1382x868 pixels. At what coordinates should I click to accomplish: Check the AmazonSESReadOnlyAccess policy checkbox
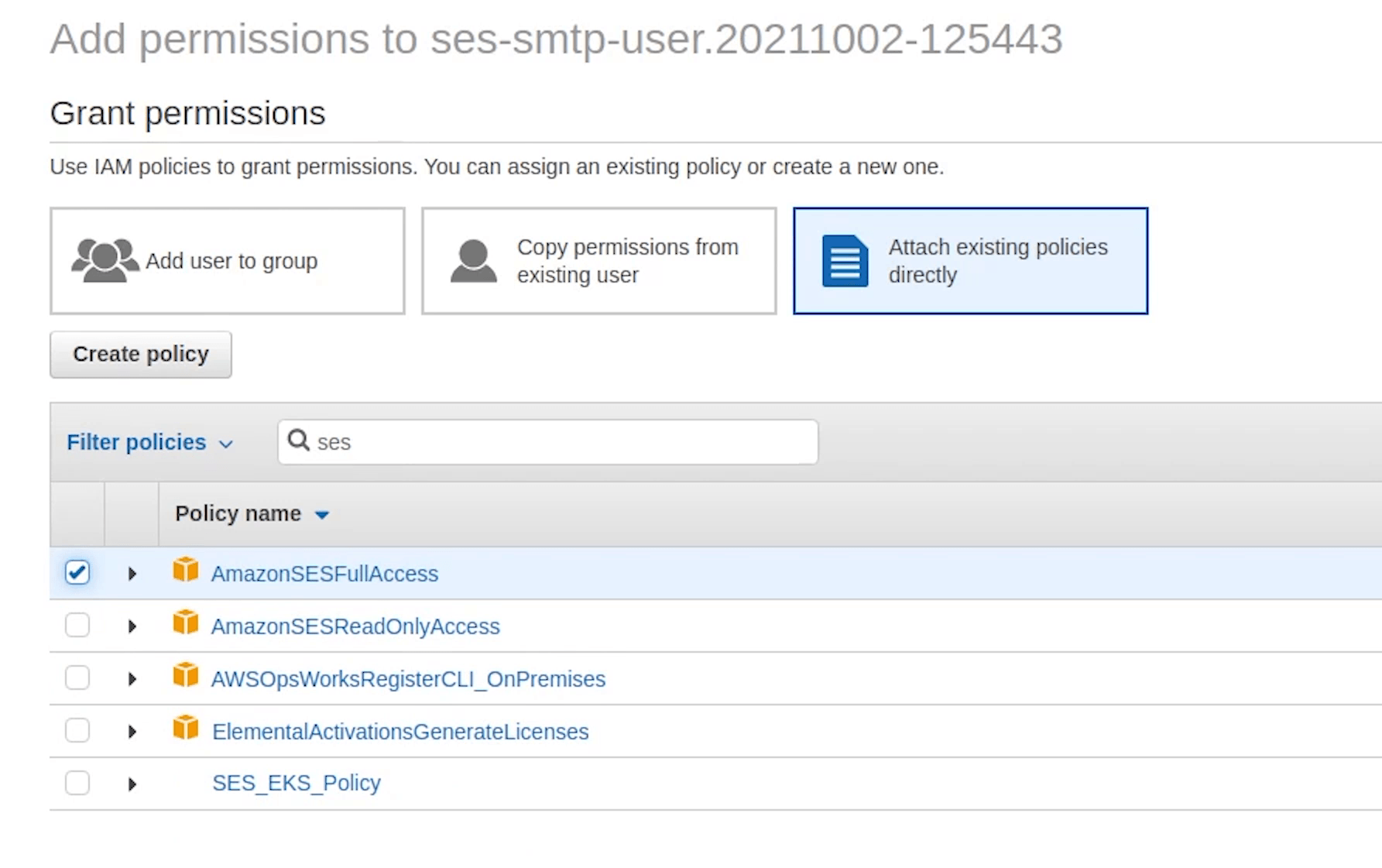pos(77,626)
